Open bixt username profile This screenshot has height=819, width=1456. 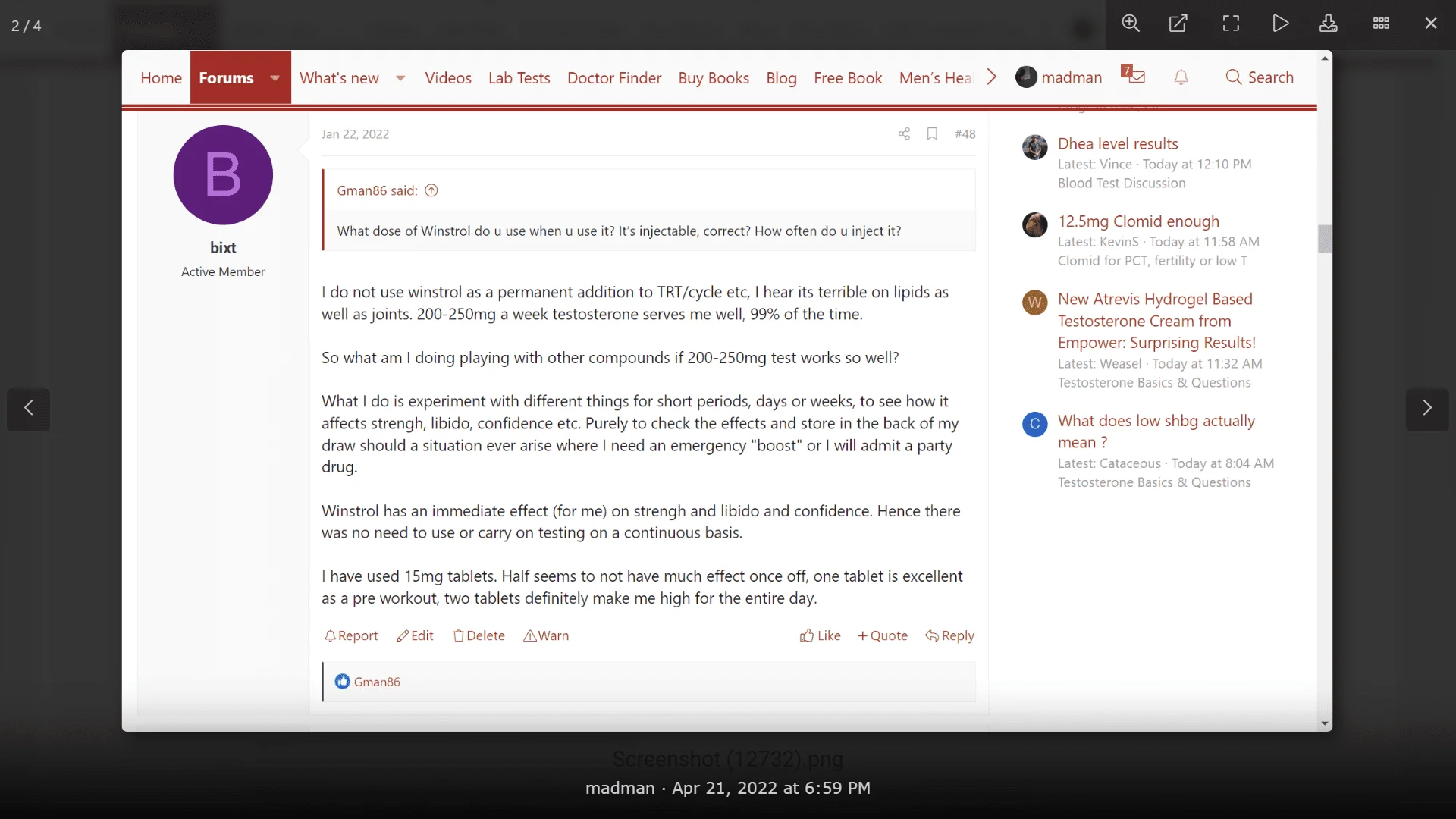click(223, 248)
